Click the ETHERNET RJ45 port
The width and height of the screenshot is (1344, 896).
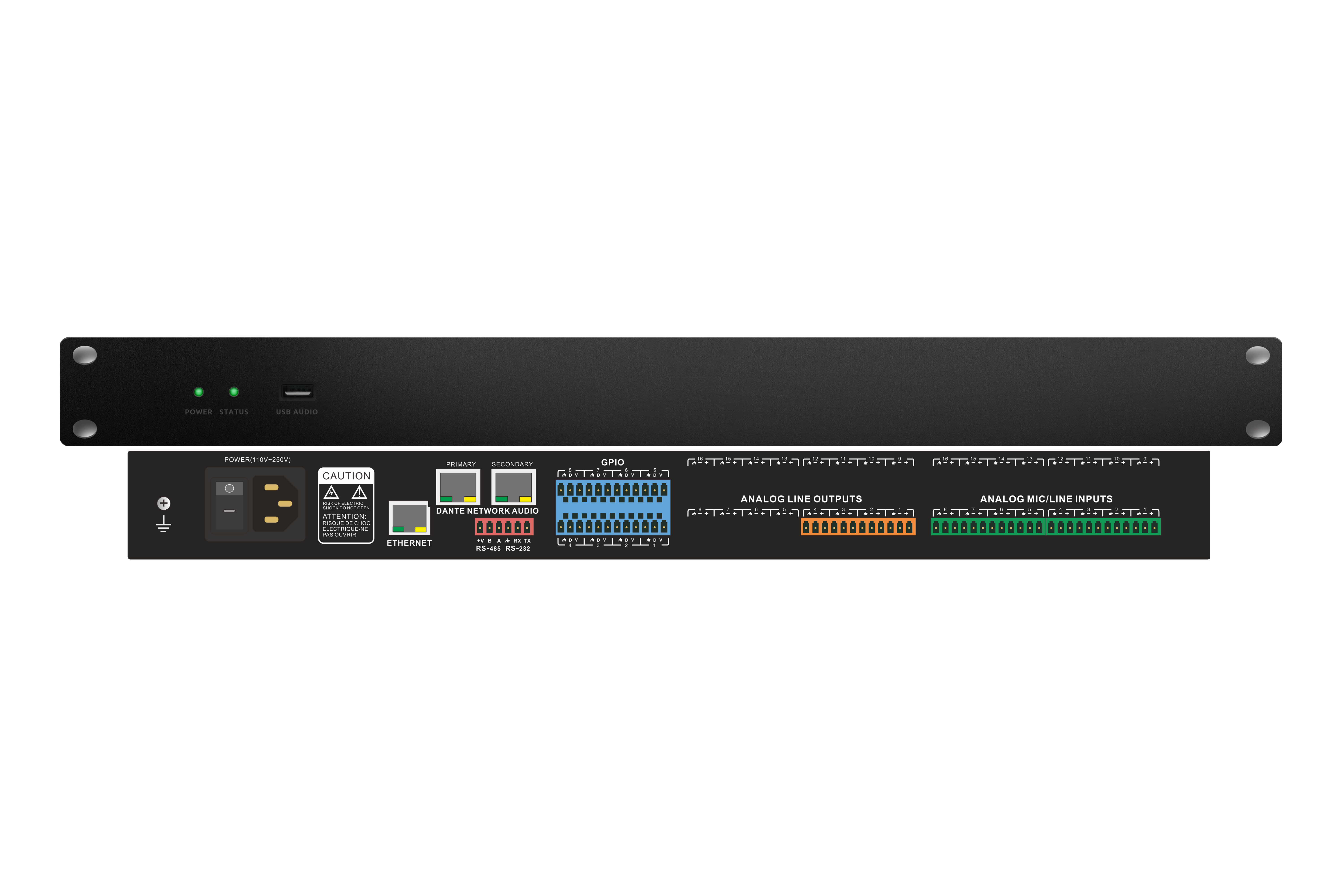[409, 518]
